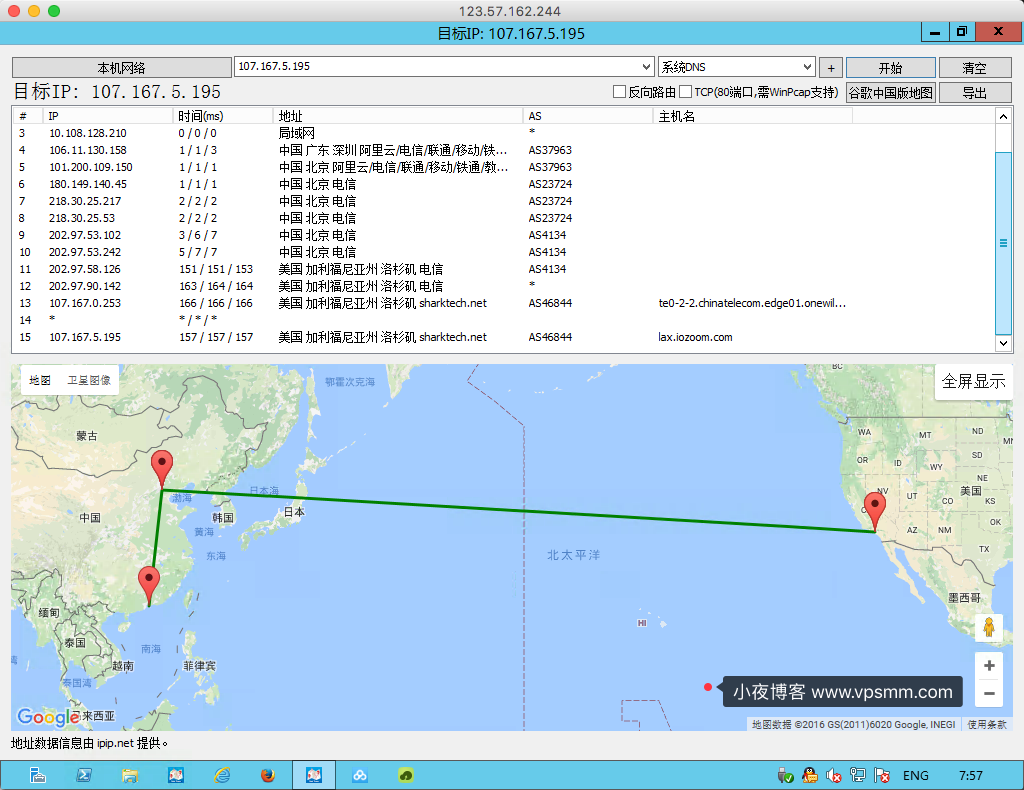Open the Street View pegman control
Viewport: 1024px width, 790px height.
989,627
